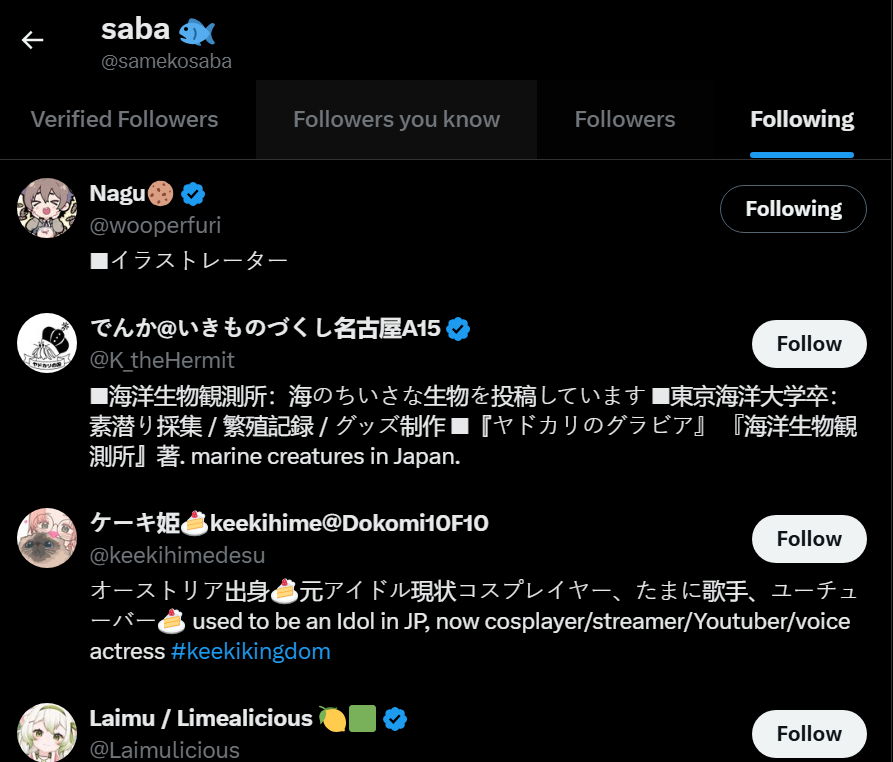Toggle the Following button for Nagu
This screenshot has height=762, width=893.
[793, 209]
